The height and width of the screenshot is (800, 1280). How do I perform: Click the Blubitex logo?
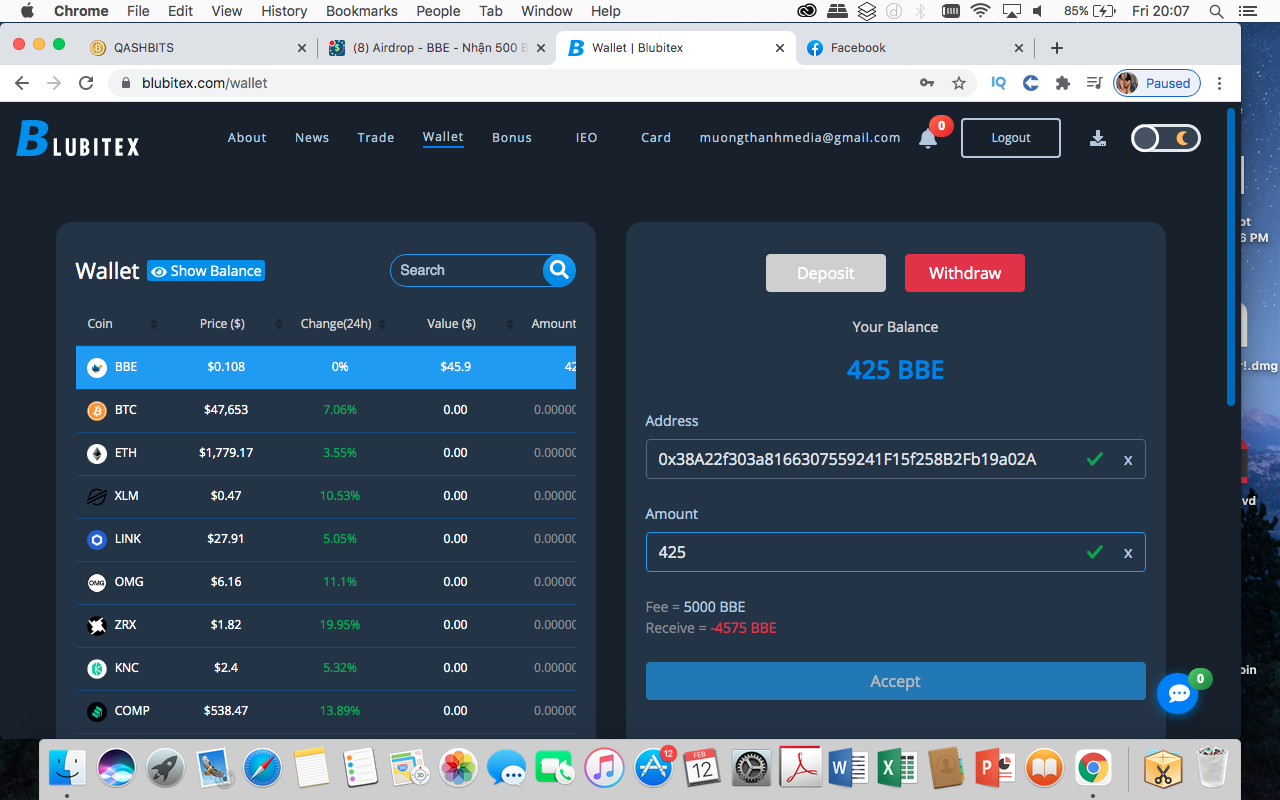[x=78, y=138]
